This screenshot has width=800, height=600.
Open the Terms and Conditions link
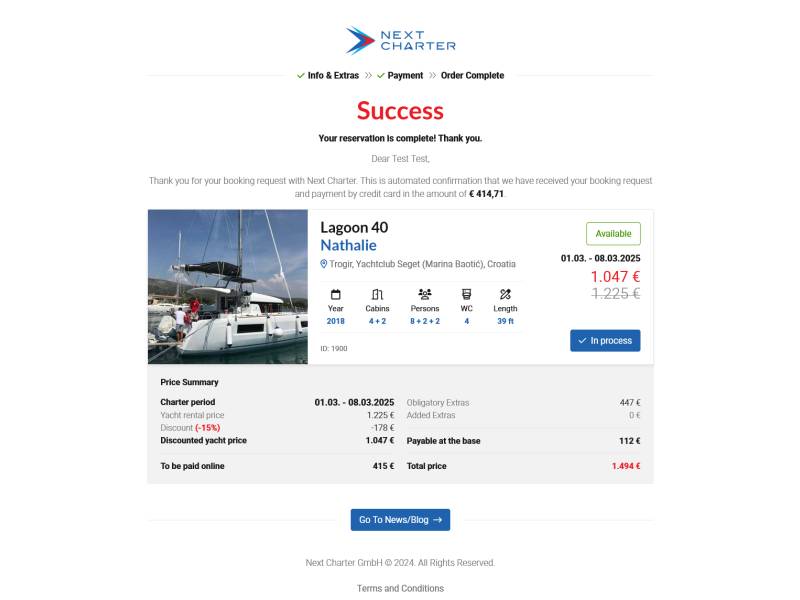401,588
